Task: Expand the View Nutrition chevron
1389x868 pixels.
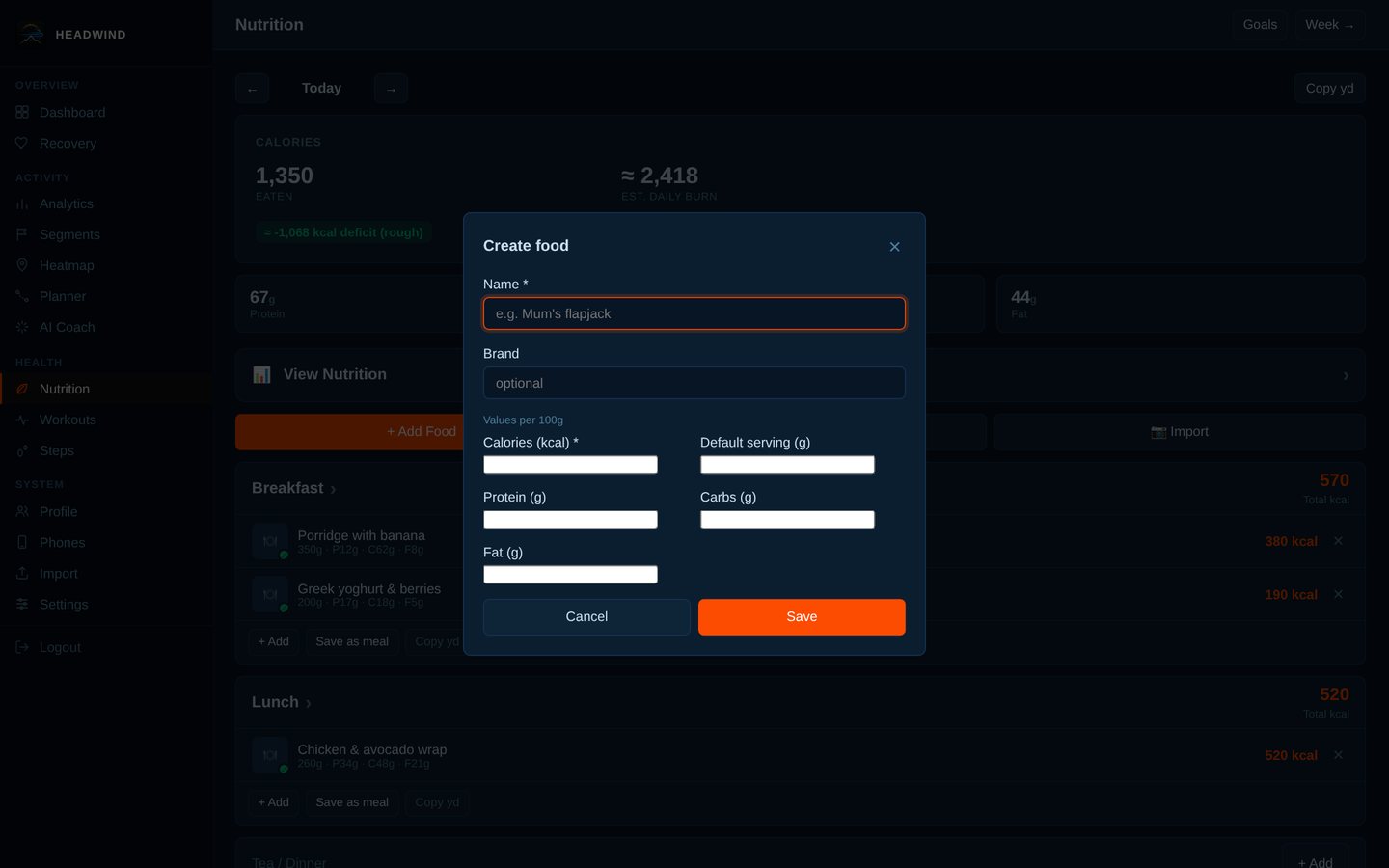Action: point(1346,375)
